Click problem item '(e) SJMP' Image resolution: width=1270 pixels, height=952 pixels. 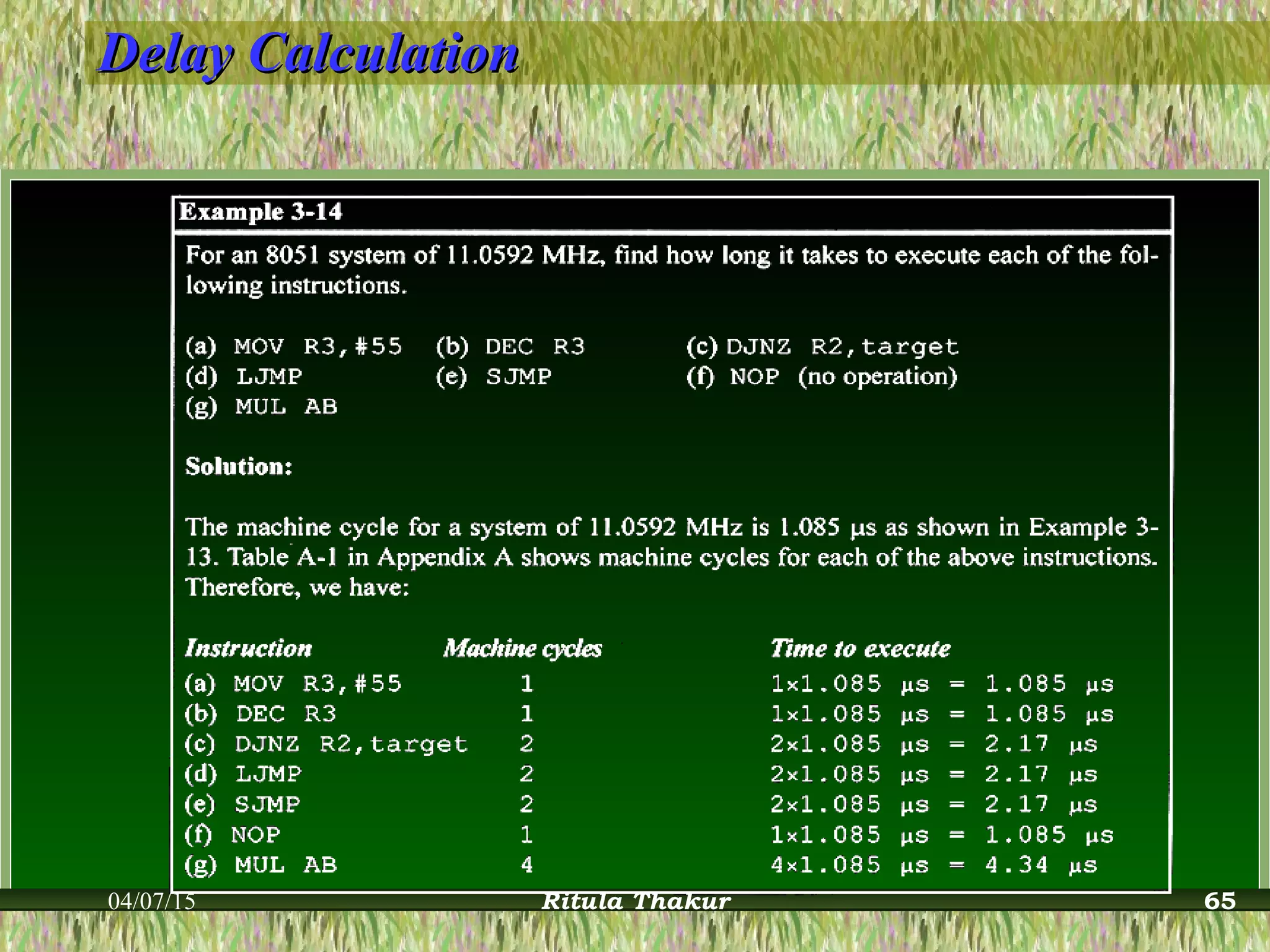coord(494,376)
